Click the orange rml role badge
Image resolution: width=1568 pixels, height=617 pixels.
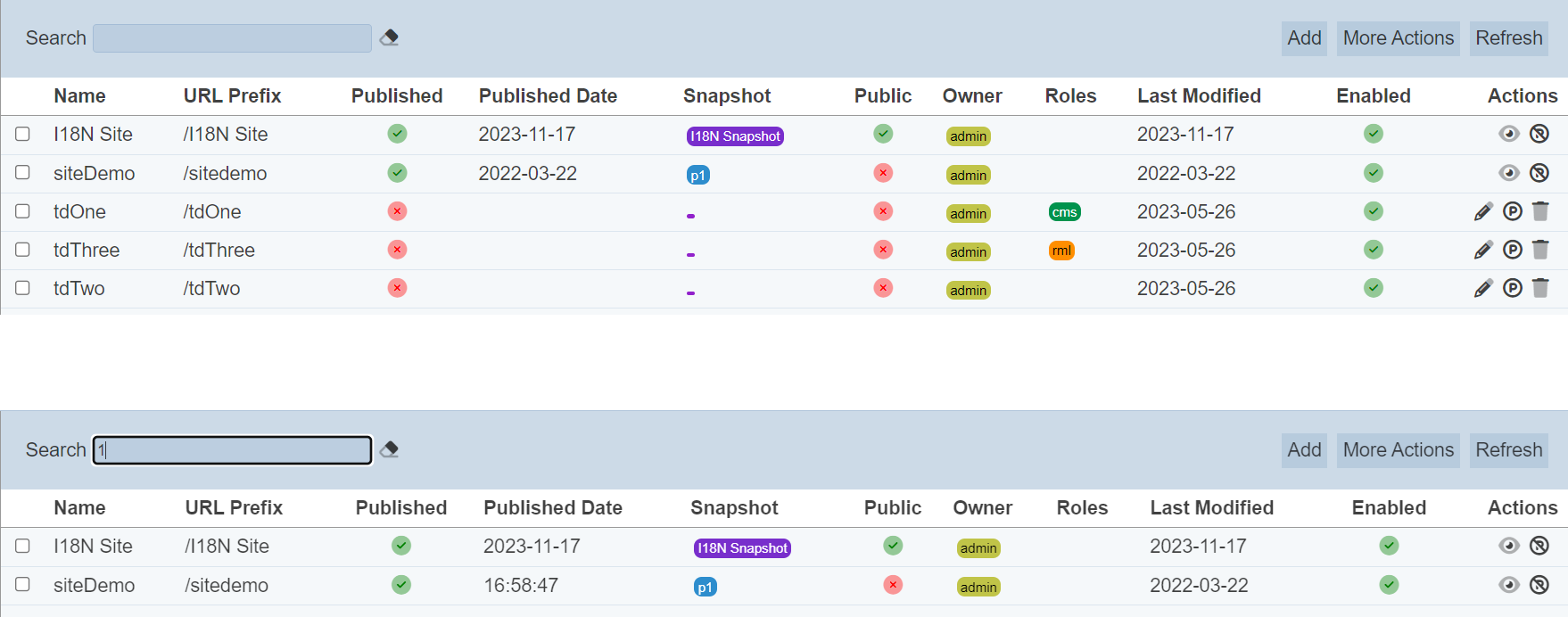pos(1061,251)
